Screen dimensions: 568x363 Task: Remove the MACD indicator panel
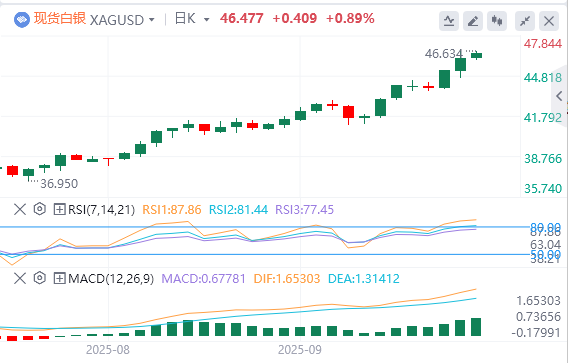(x=20, y=278)
